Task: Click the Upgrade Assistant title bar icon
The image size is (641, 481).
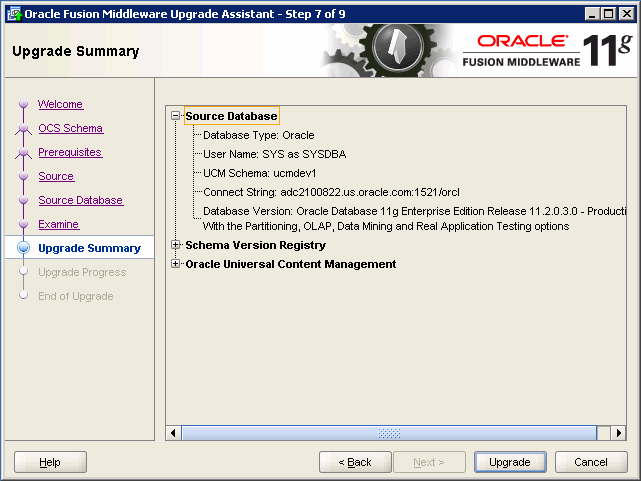Action: point(14,14)
